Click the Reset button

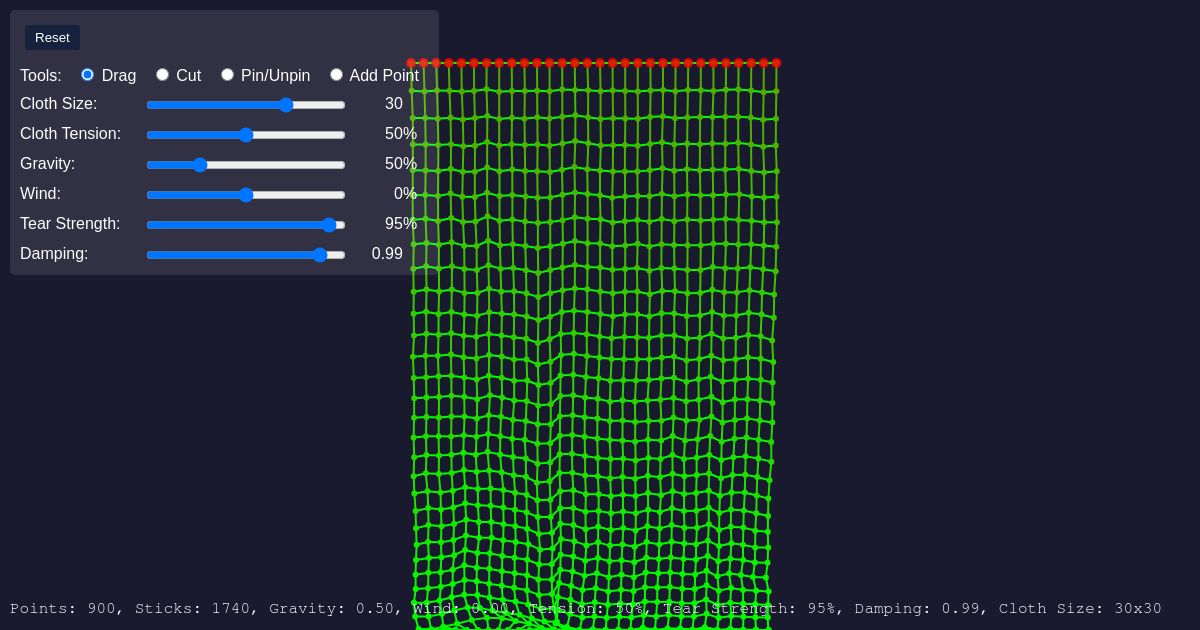(52, 37)
